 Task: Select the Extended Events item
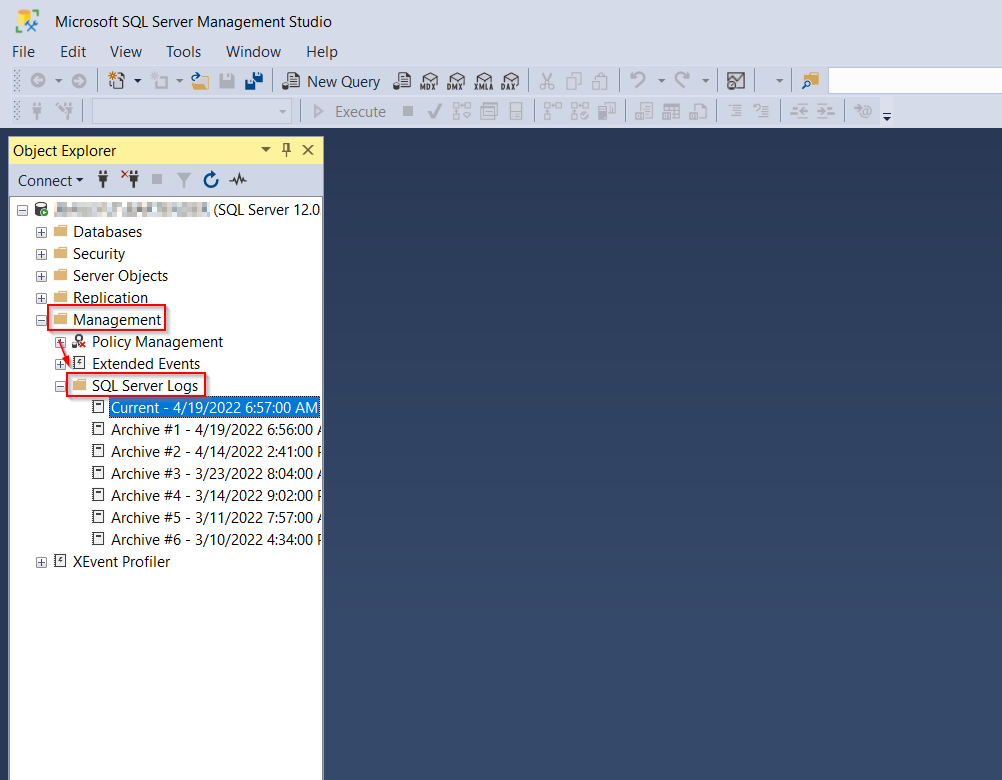(146, 363)
